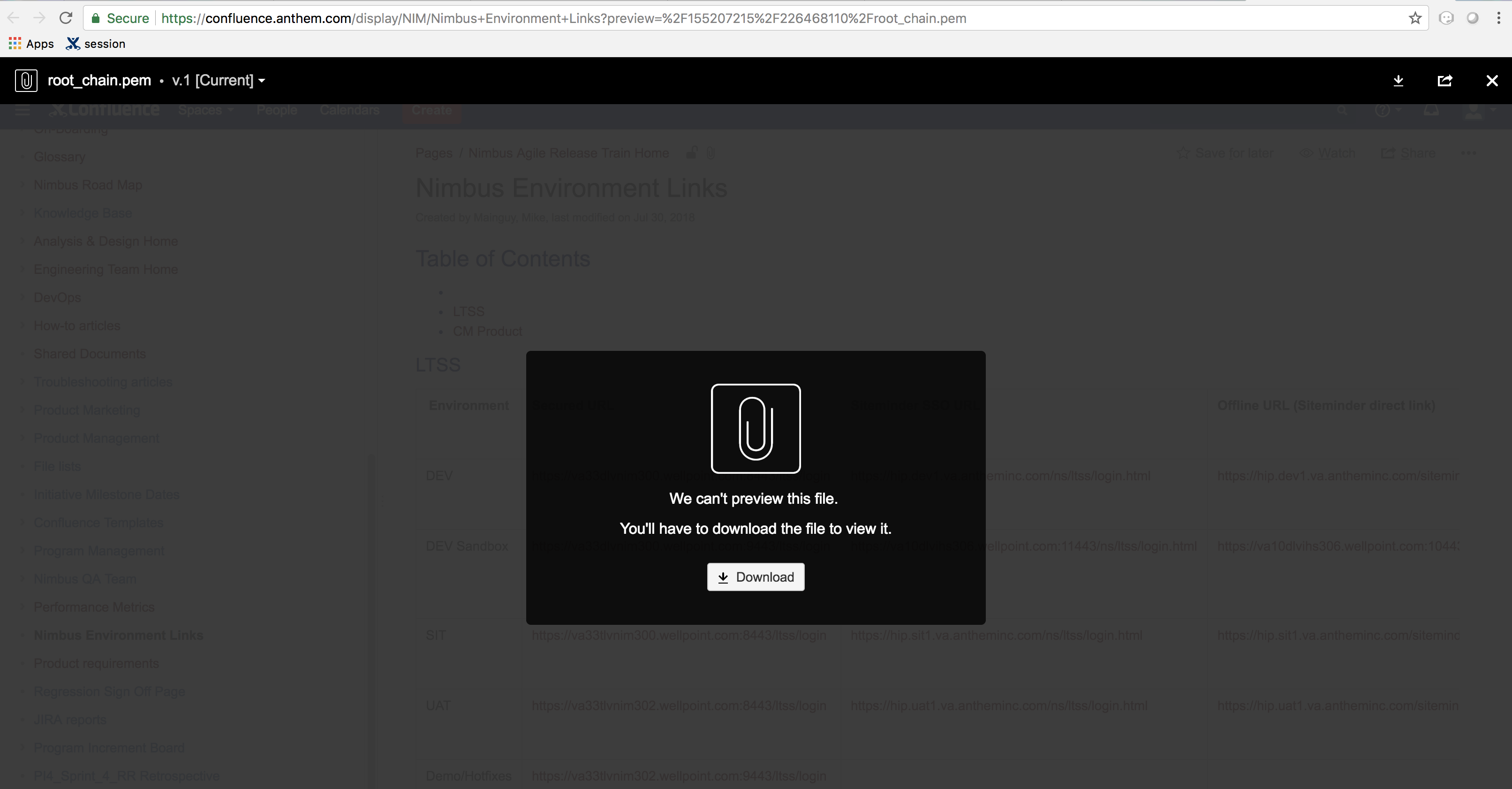Click the share icon in the preview header

1444,80
